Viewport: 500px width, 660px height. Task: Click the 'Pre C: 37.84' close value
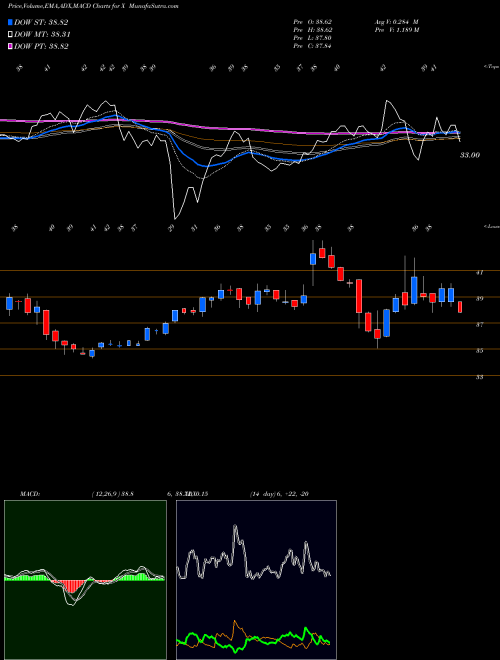point(313,46)
